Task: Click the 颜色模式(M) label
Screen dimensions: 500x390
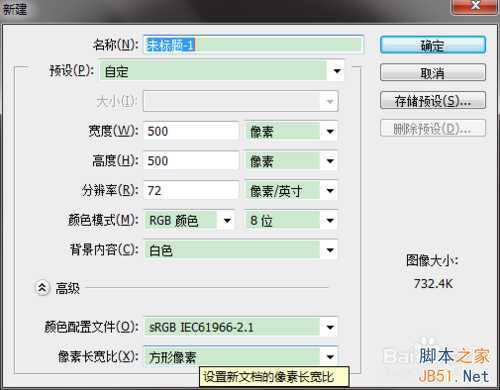Action: [103, 220]
